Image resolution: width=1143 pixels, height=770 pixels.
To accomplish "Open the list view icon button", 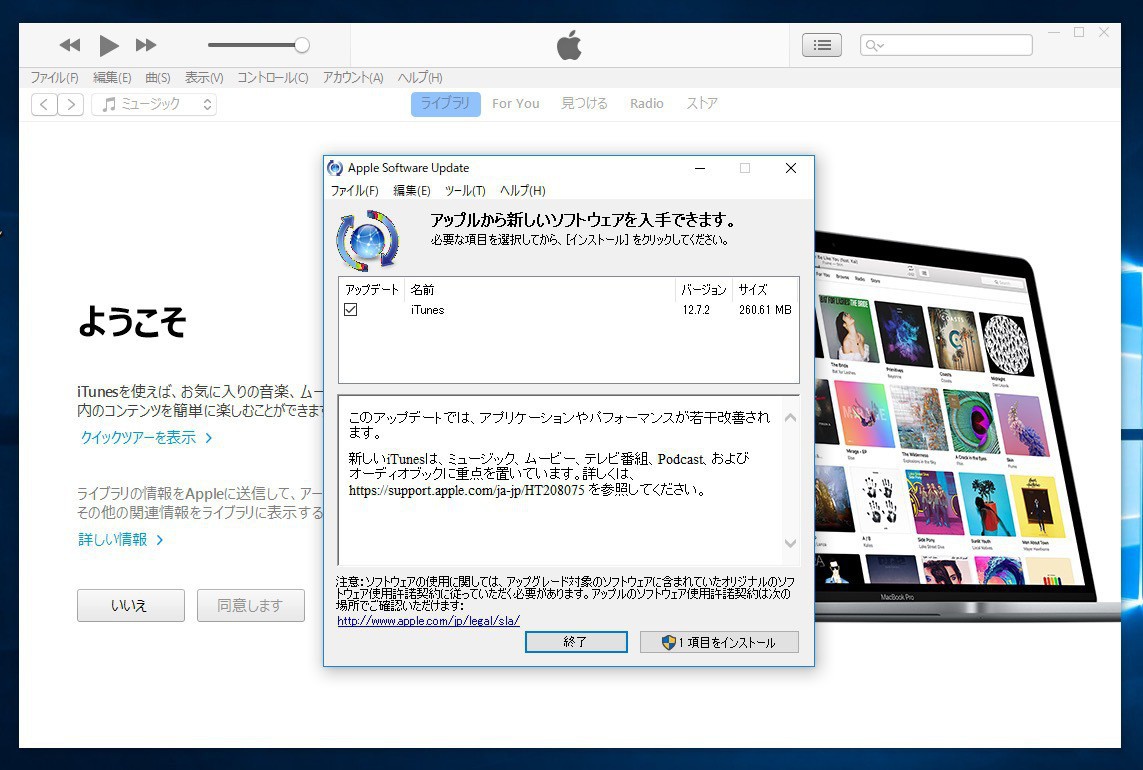I will [821, 45].
